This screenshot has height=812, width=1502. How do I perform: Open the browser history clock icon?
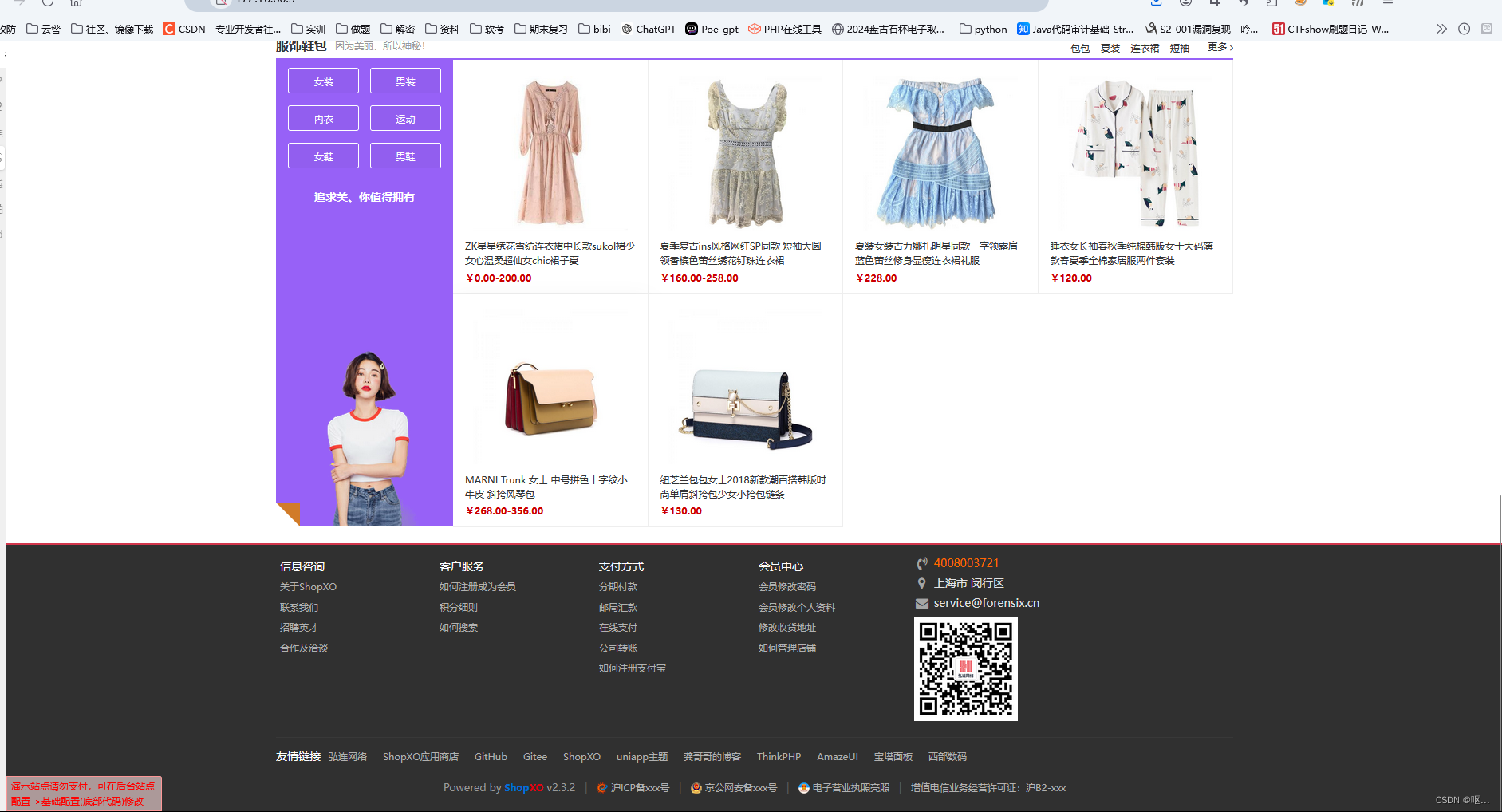pos(1464,29)
